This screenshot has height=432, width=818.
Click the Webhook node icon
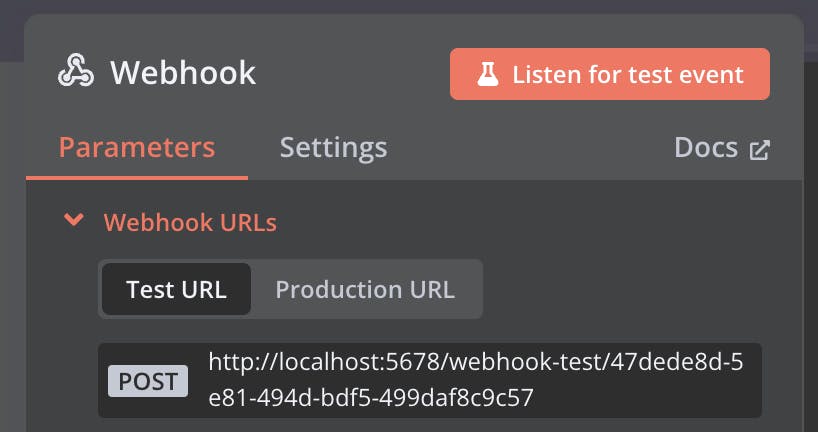tap(77, 72)
